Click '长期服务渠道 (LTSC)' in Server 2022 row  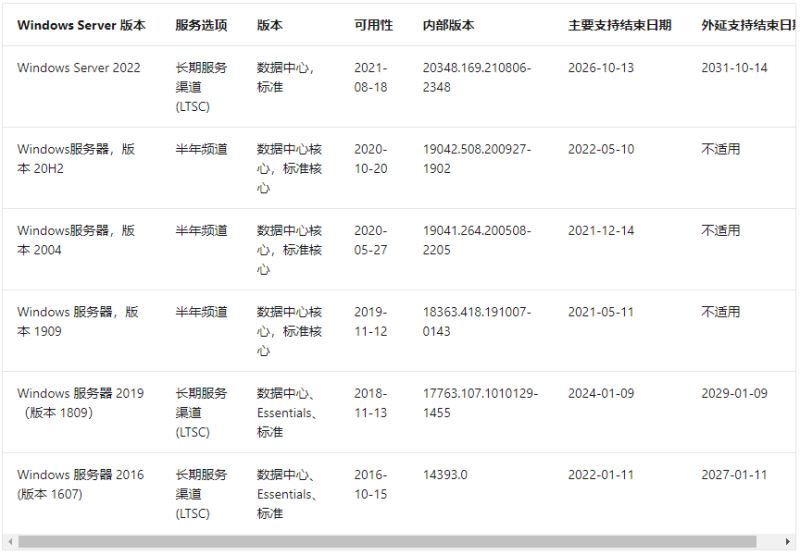tap(201, 87)
